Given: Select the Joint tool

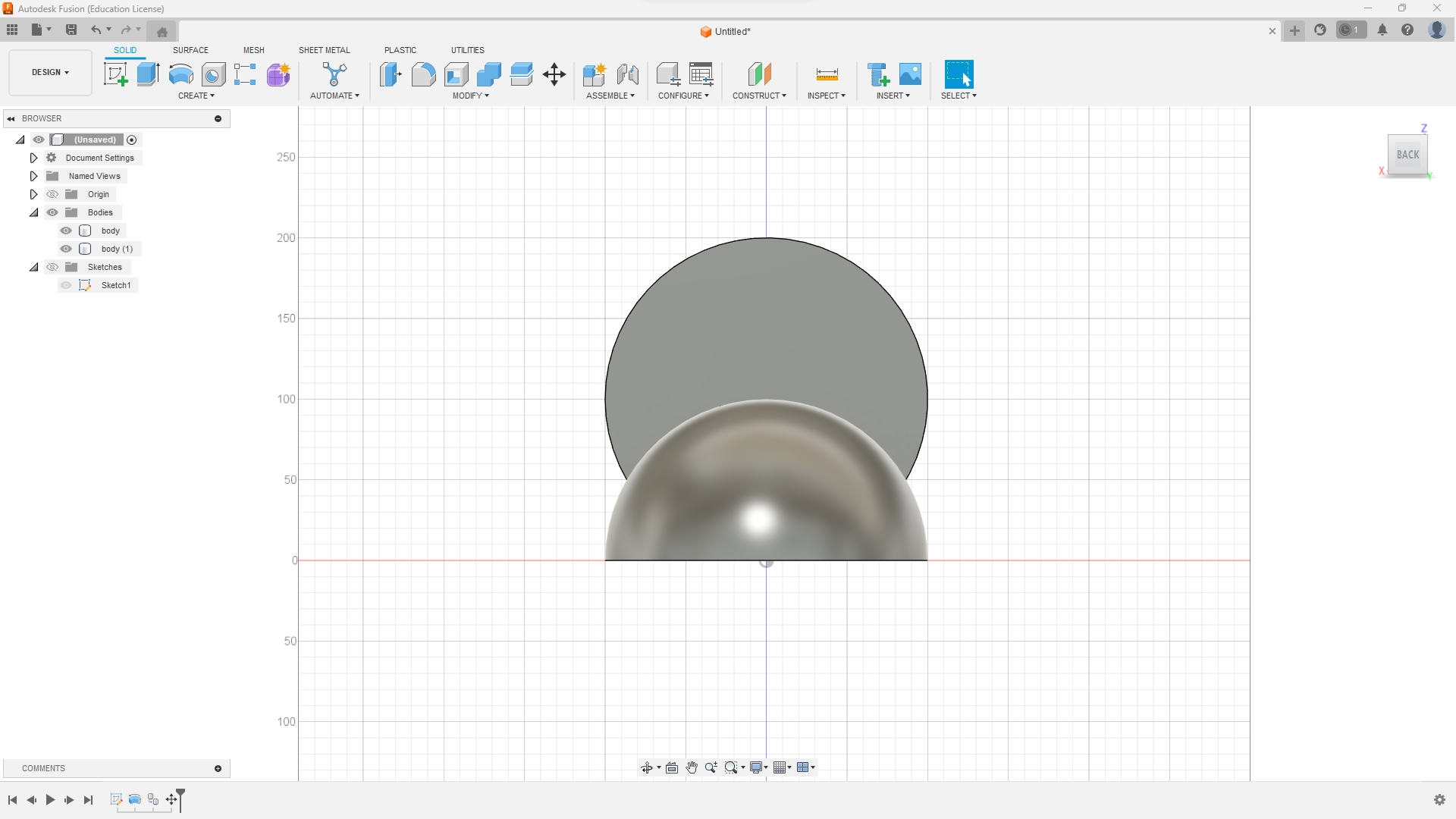Looking at the screenshot, I should pos(627,74).
